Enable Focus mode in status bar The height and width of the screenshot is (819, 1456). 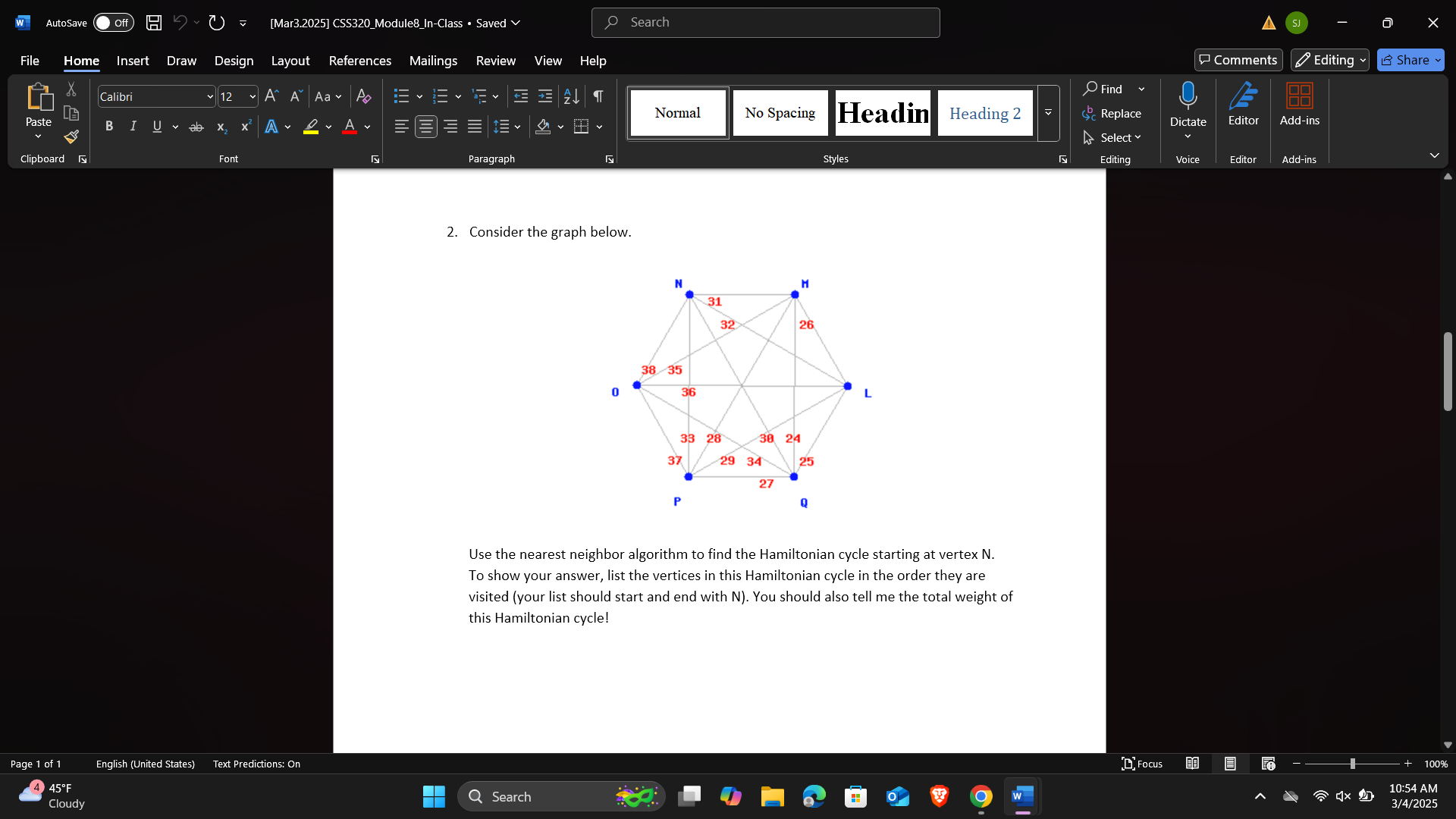pyautogui.click(x=1143, y=764)
